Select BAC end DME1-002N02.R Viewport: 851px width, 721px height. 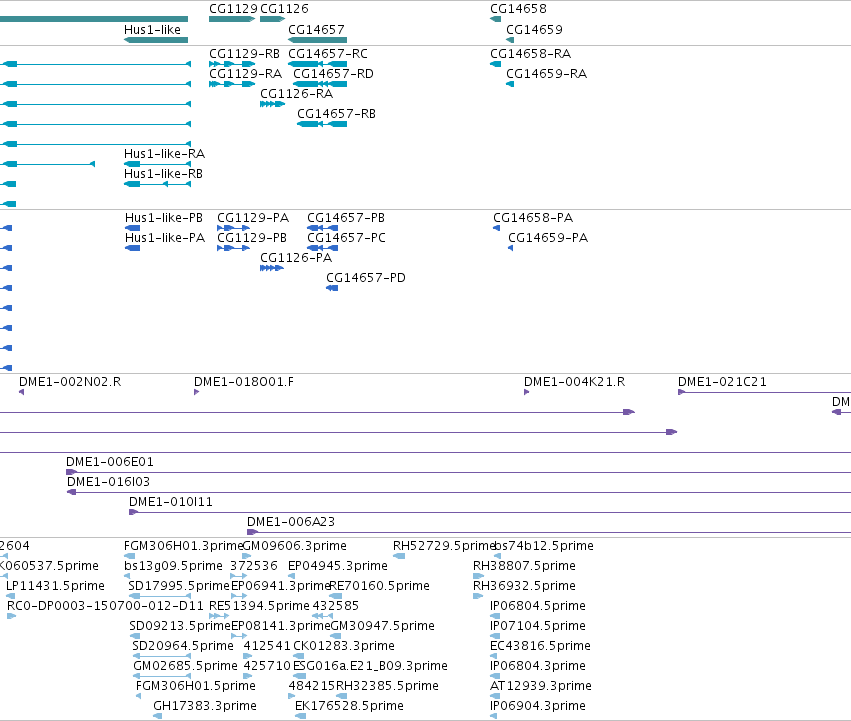point(21,392)
